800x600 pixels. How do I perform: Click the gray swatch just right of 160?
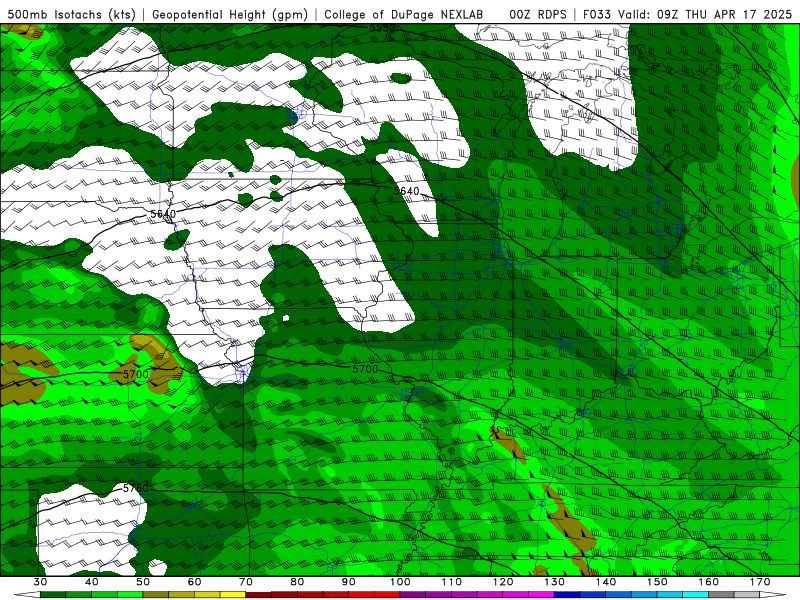[721, 595]
